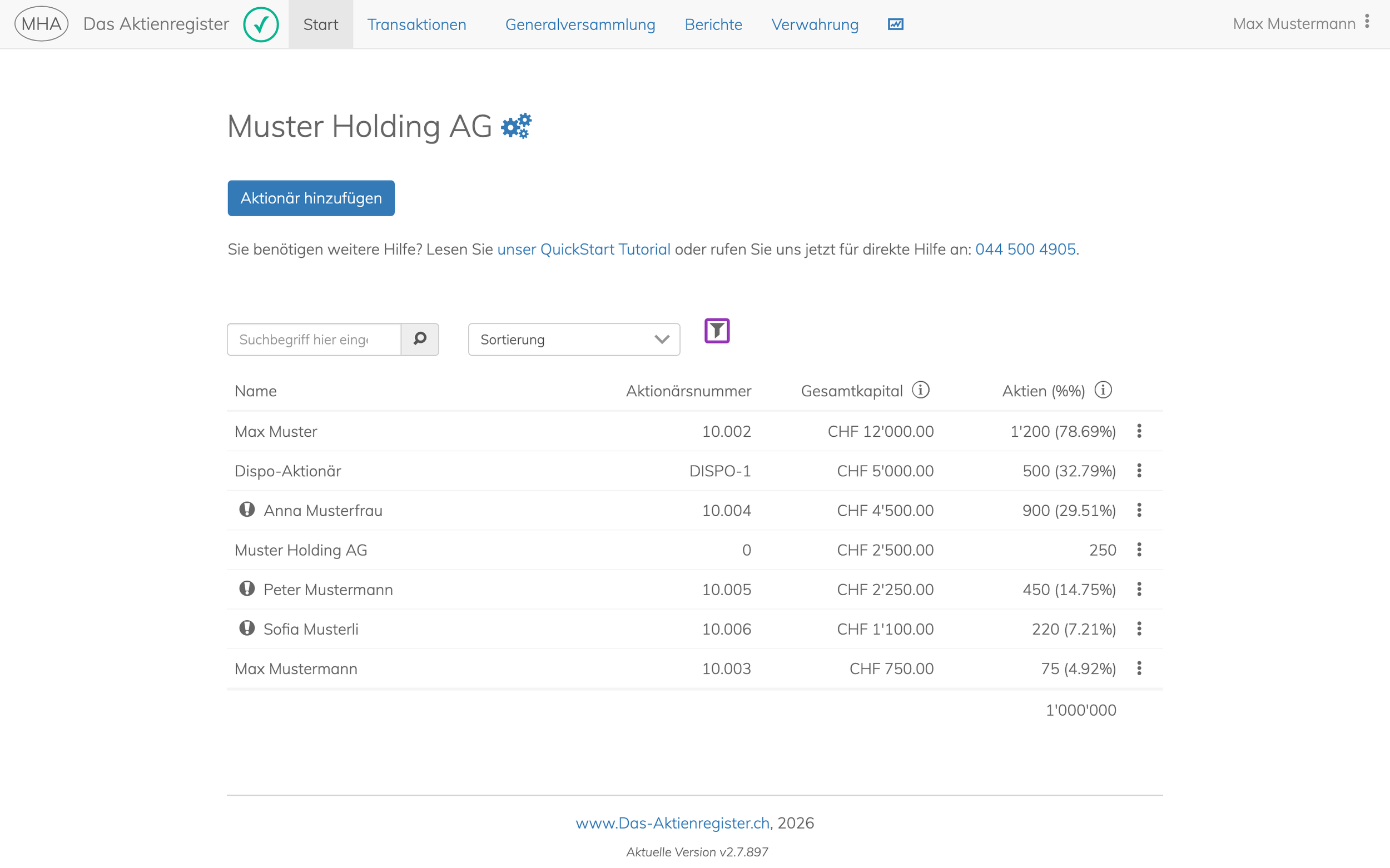Click the Aktionärsnummer column header
The image size is (1390, 868).
coord(688,391)
